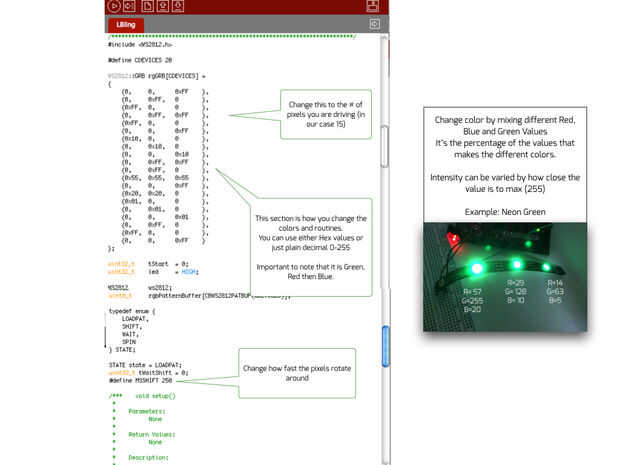
Task: Click the SPIN enum entry
Action: pos(129,342)
